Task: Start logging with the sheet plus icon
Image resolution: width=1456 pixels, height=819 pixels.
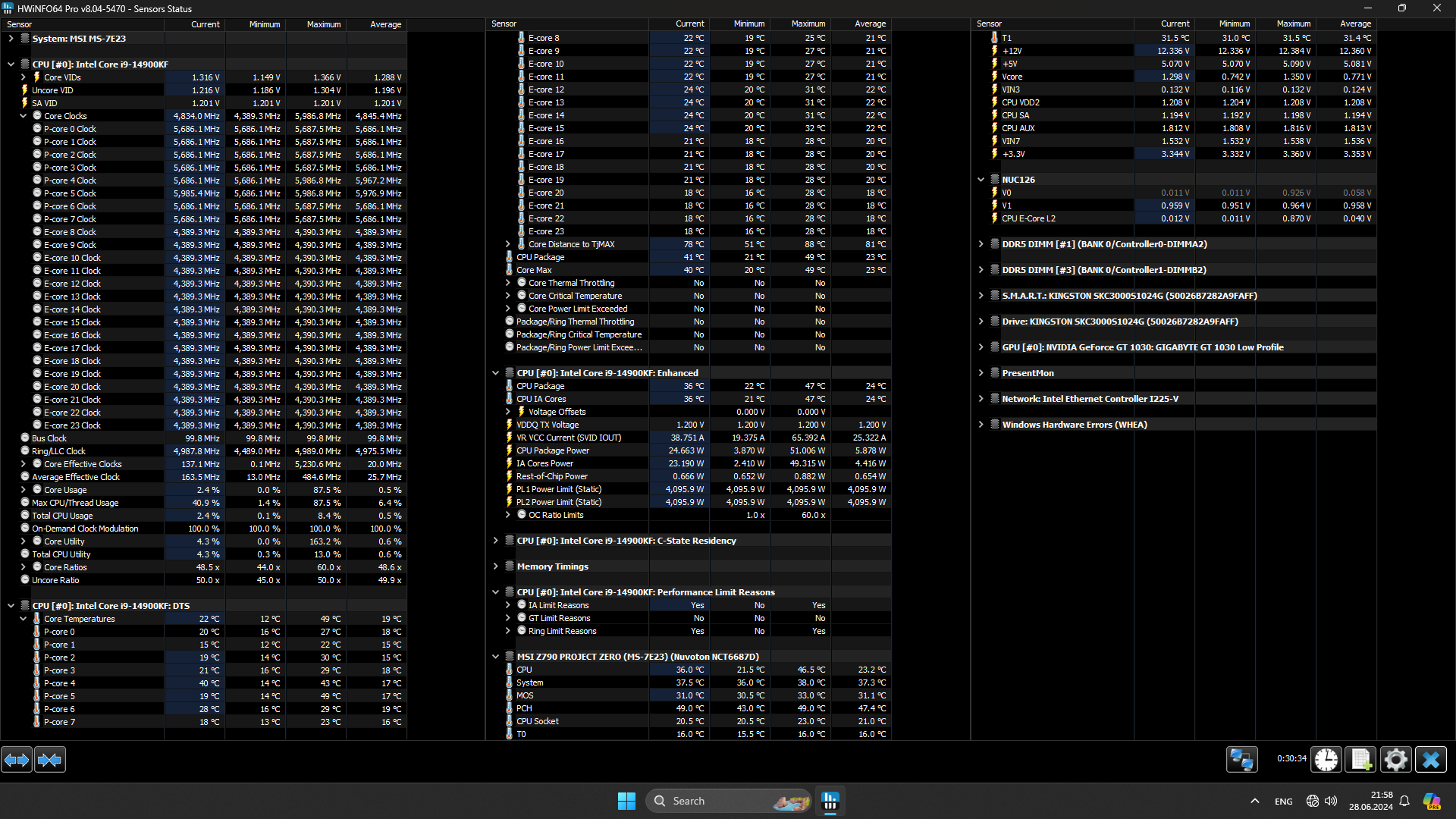Action: tap(1360, 759)
